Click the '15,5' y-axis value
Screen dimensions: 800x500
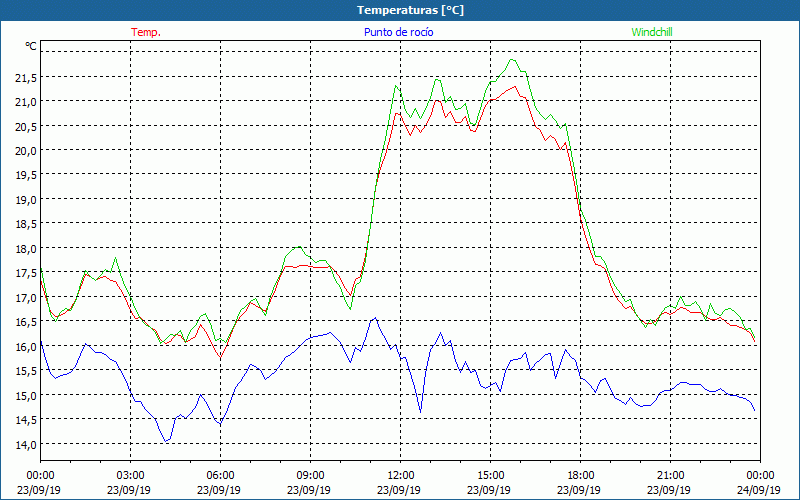point(26,371)
